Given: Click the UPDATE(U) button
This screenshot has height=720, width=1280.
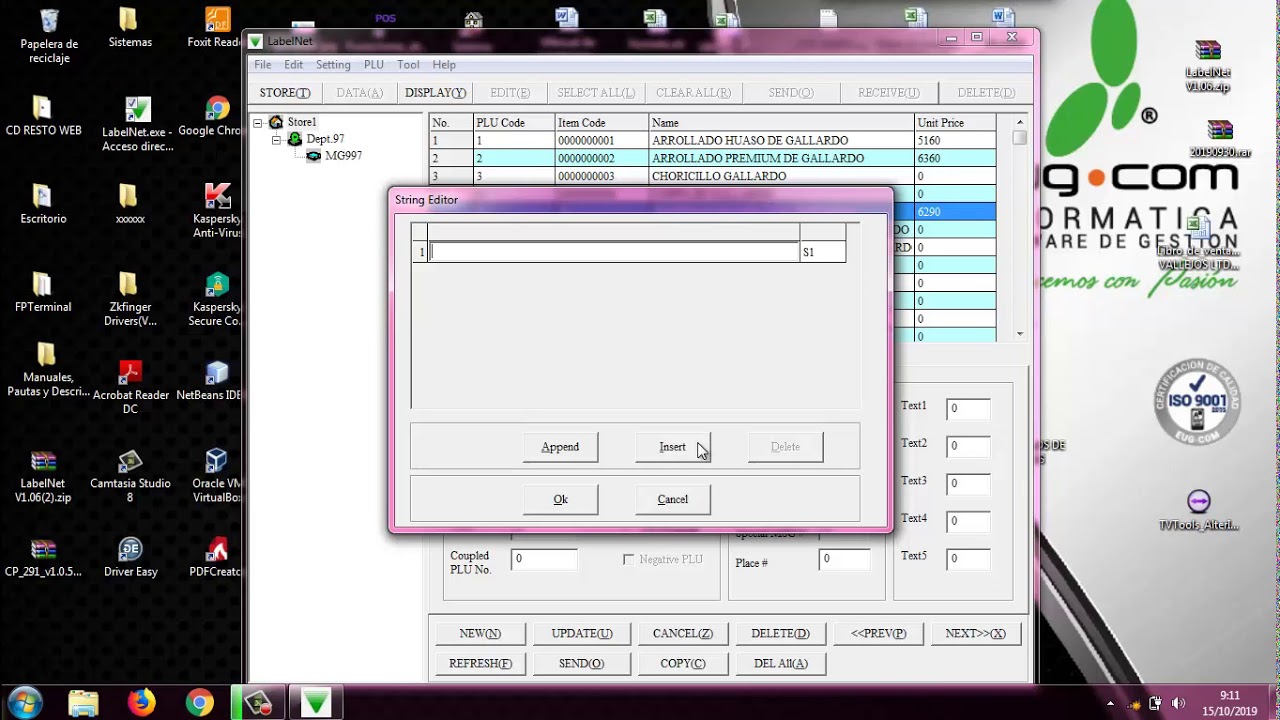Looking at the screenshot, I should 582,633.
